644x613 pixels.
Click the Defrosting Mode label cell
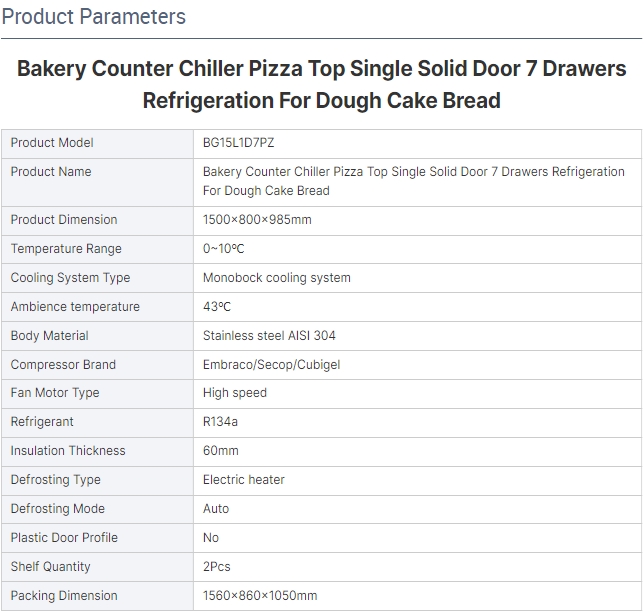point(57,509)
